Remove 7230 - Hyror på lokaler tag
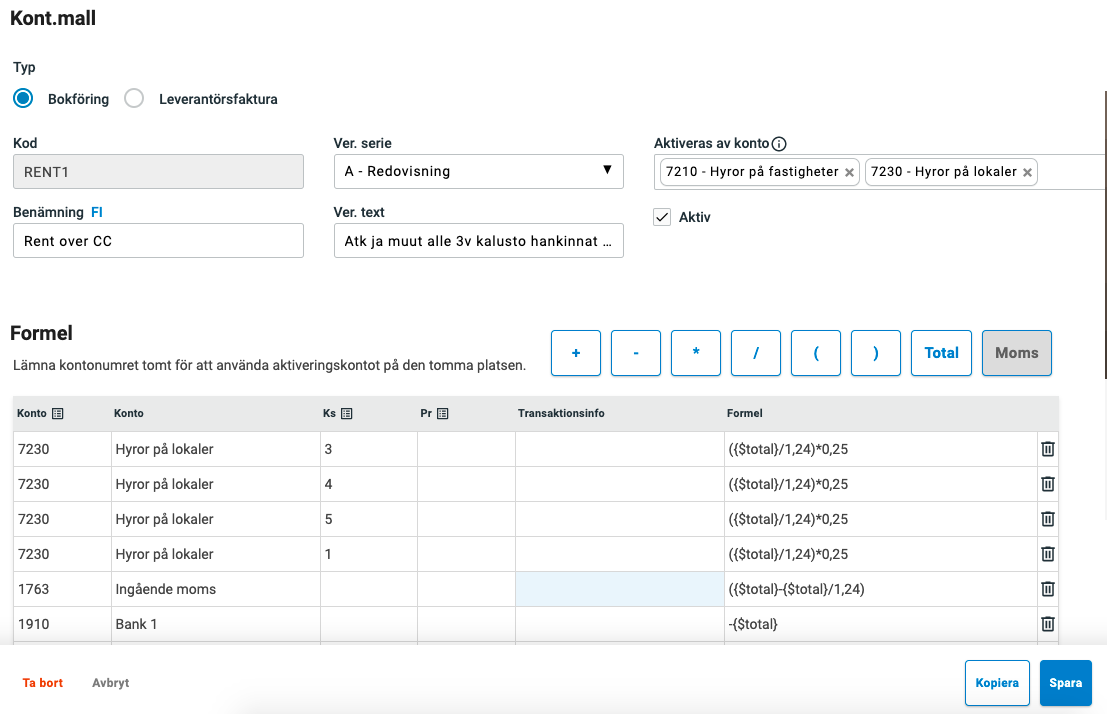 [1027, 172]
